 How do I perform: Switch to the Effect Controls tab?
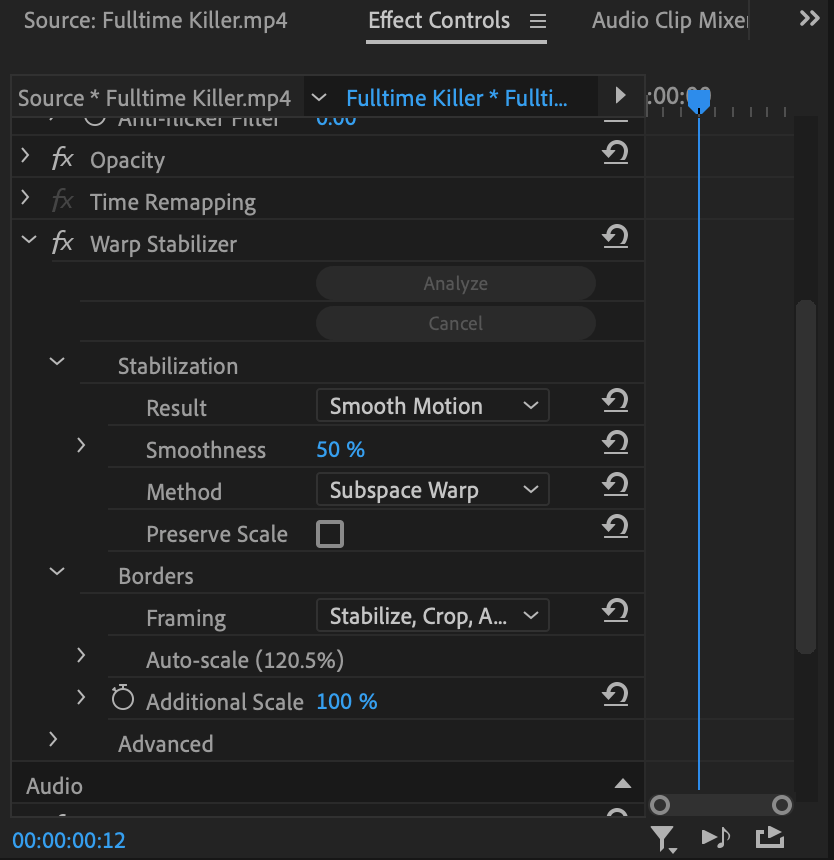coord(438,19)
